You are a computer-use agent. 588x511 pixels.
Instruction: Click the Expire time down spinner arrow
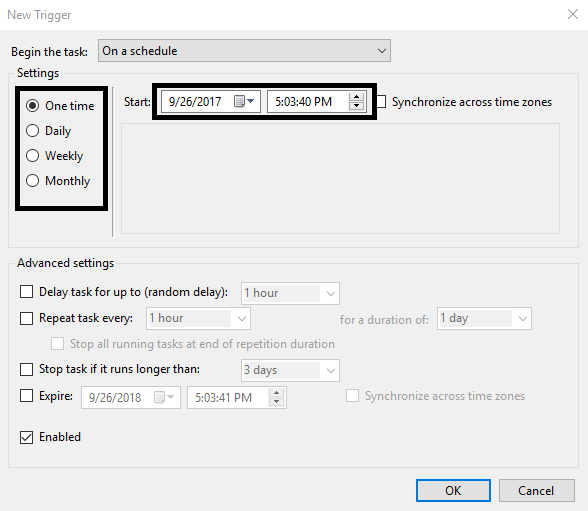coord(276,402)
